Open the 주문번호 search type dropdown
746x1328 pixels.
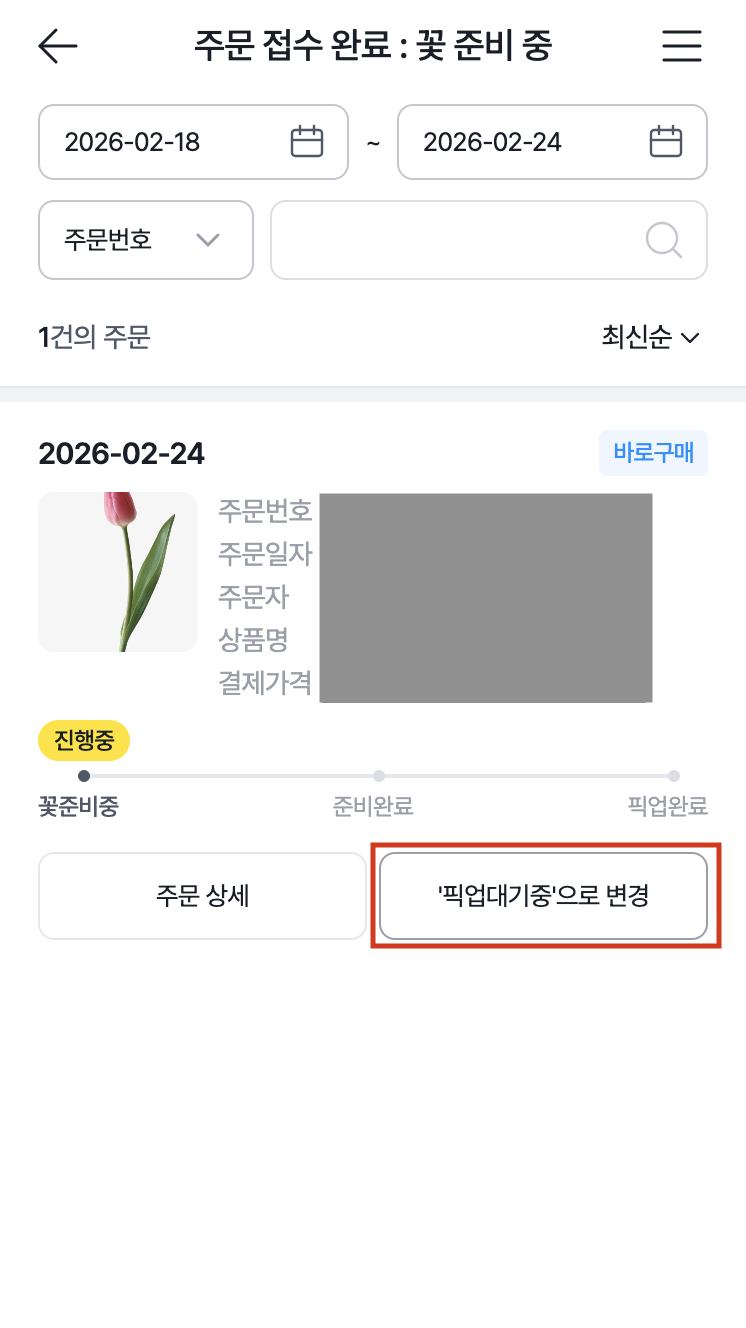coord(145,240)
